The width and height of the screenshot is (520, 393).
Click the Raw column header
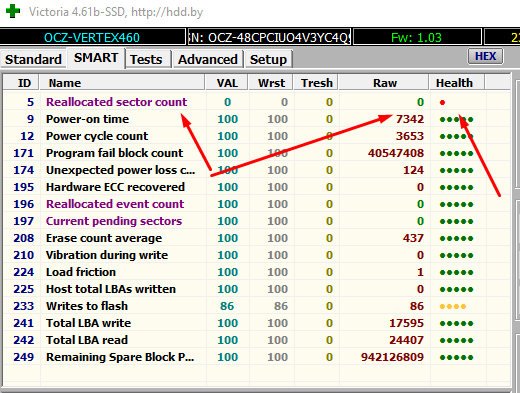[384, 83]
